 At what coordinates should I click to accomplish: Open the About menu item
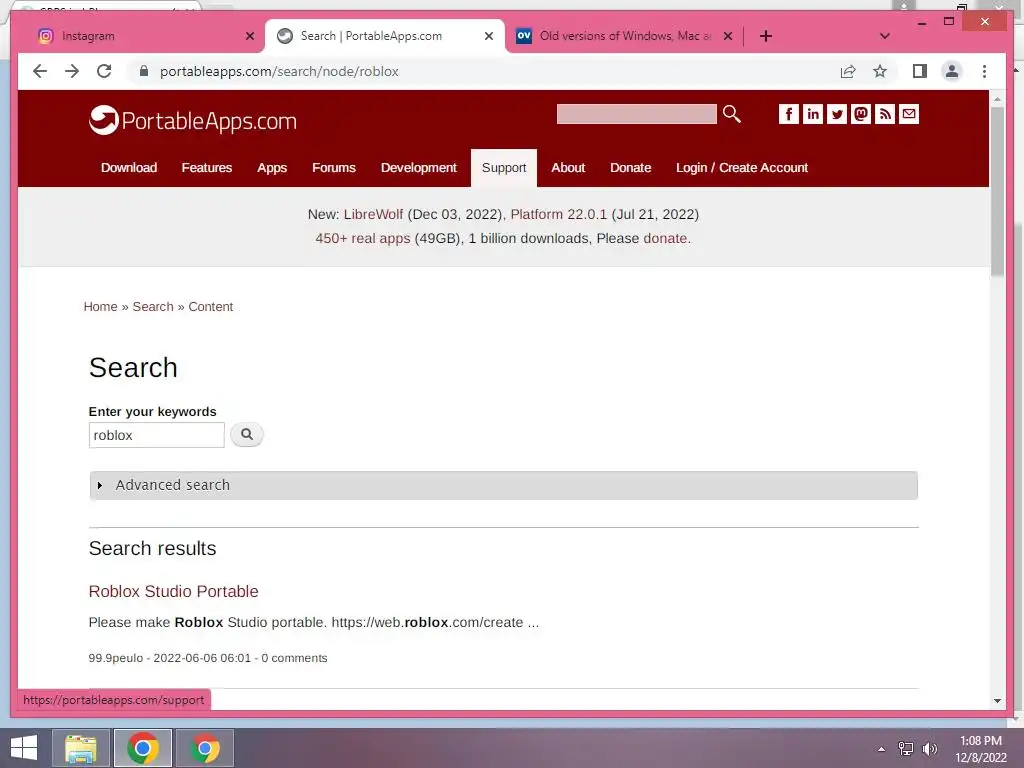coord(568,168)
